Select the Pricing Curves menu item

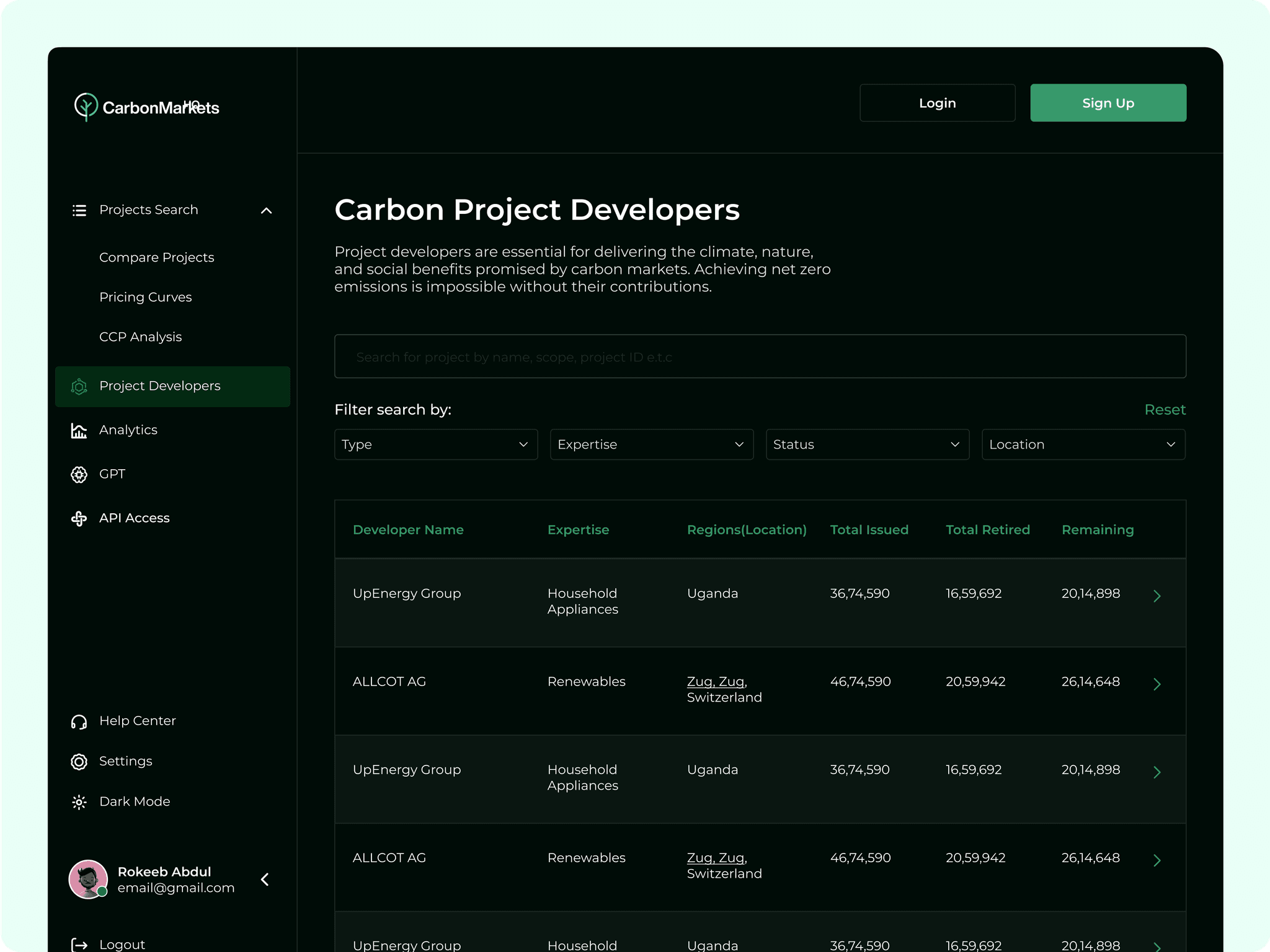145,297
